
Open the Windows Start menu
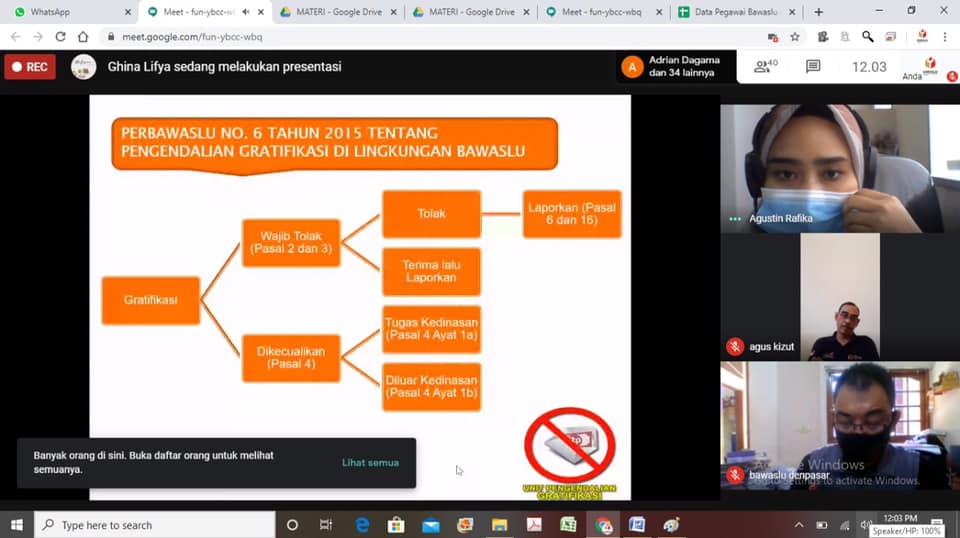(17, 525)
